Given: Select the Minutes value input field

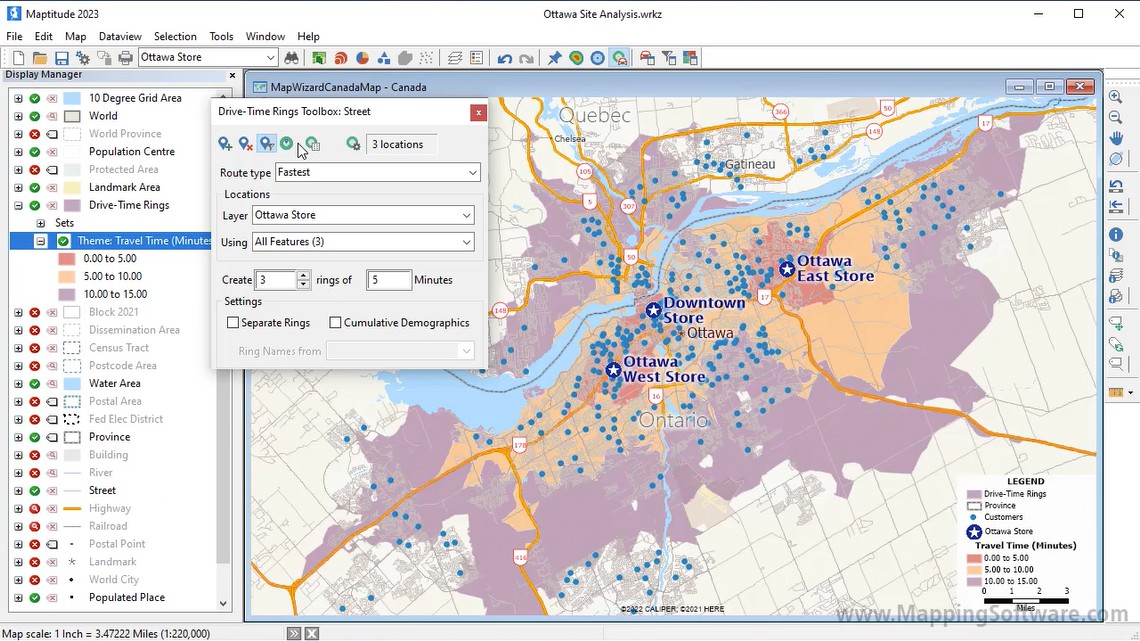Looking at the screenshot, I should point(388,280).
